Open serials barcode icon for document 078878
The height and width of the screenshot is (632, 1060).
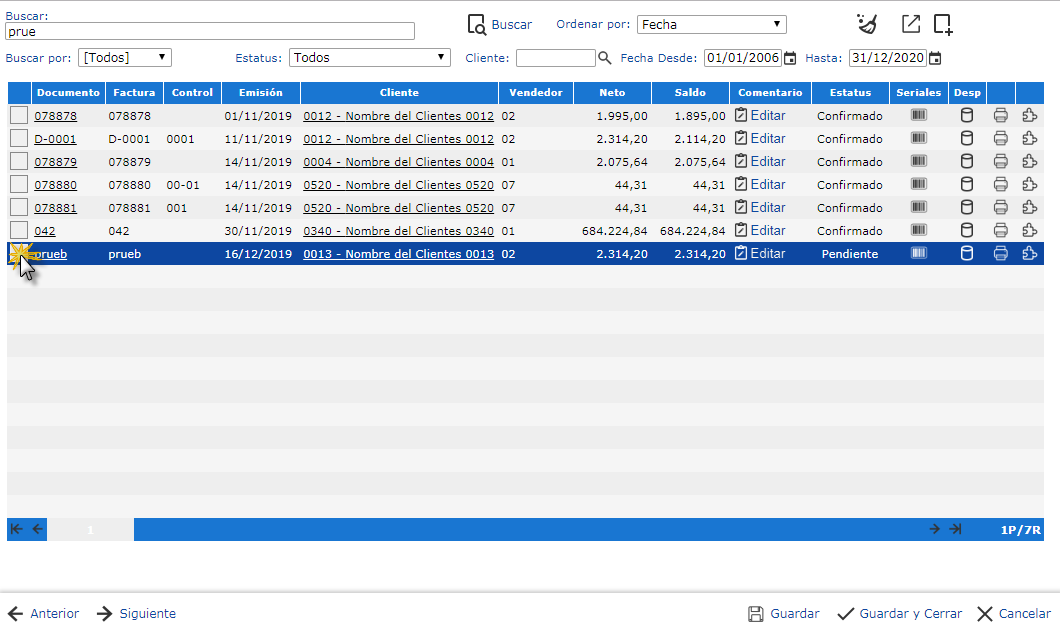point(918,115)
